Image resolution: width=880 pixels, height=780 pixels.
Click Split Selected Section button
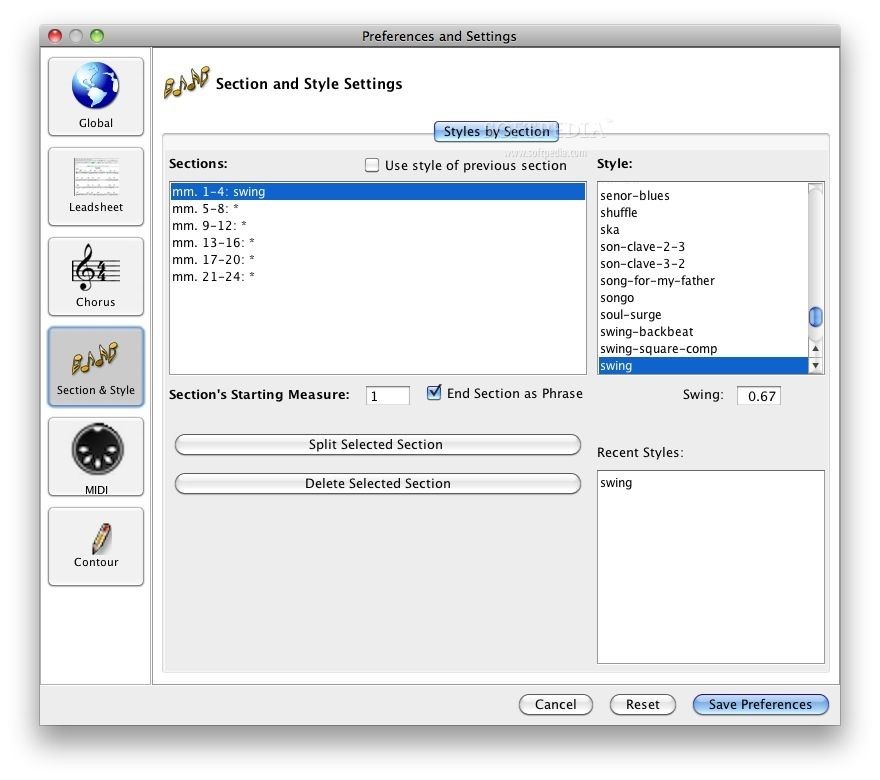click(x=377, y=445)
